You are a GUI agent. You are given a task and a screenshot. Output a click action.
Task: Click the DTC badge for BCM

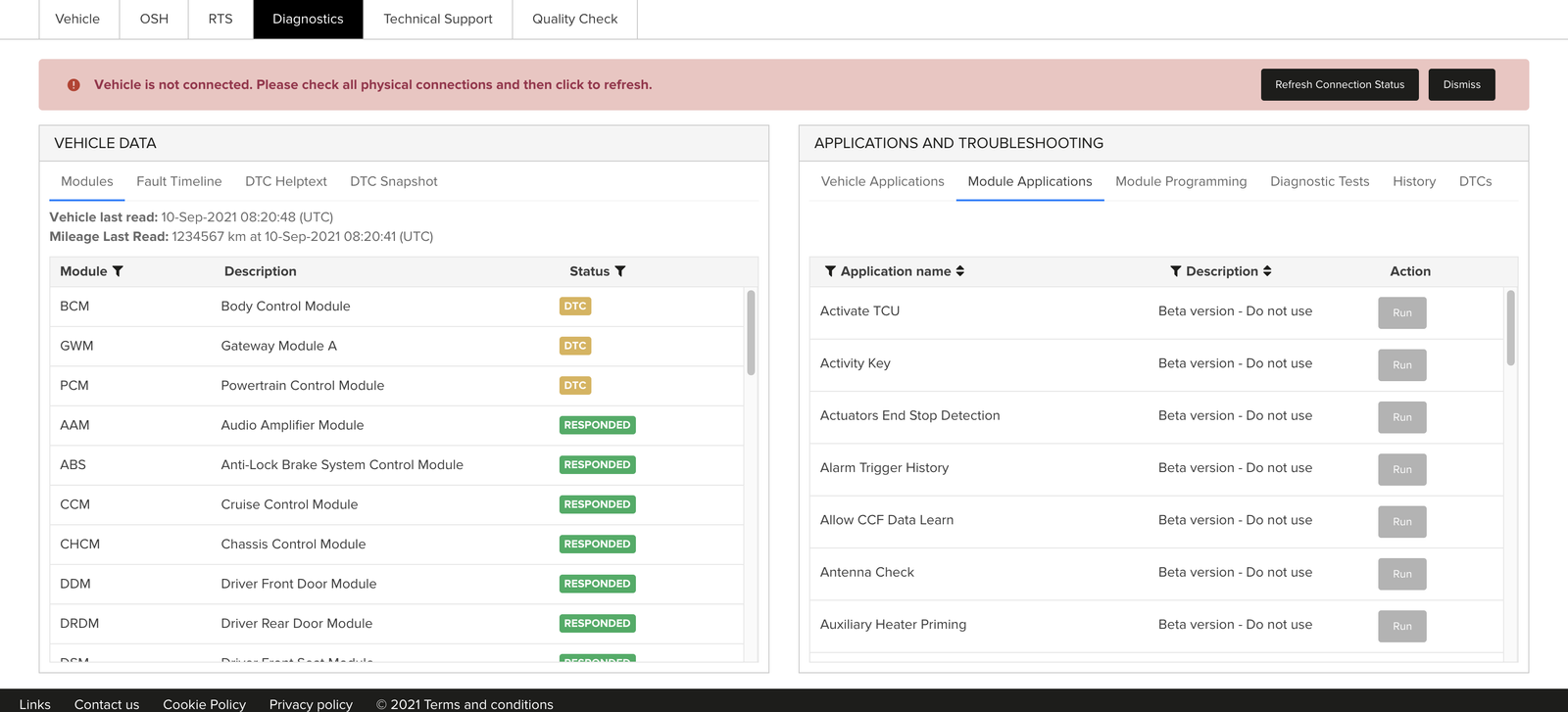574,307
